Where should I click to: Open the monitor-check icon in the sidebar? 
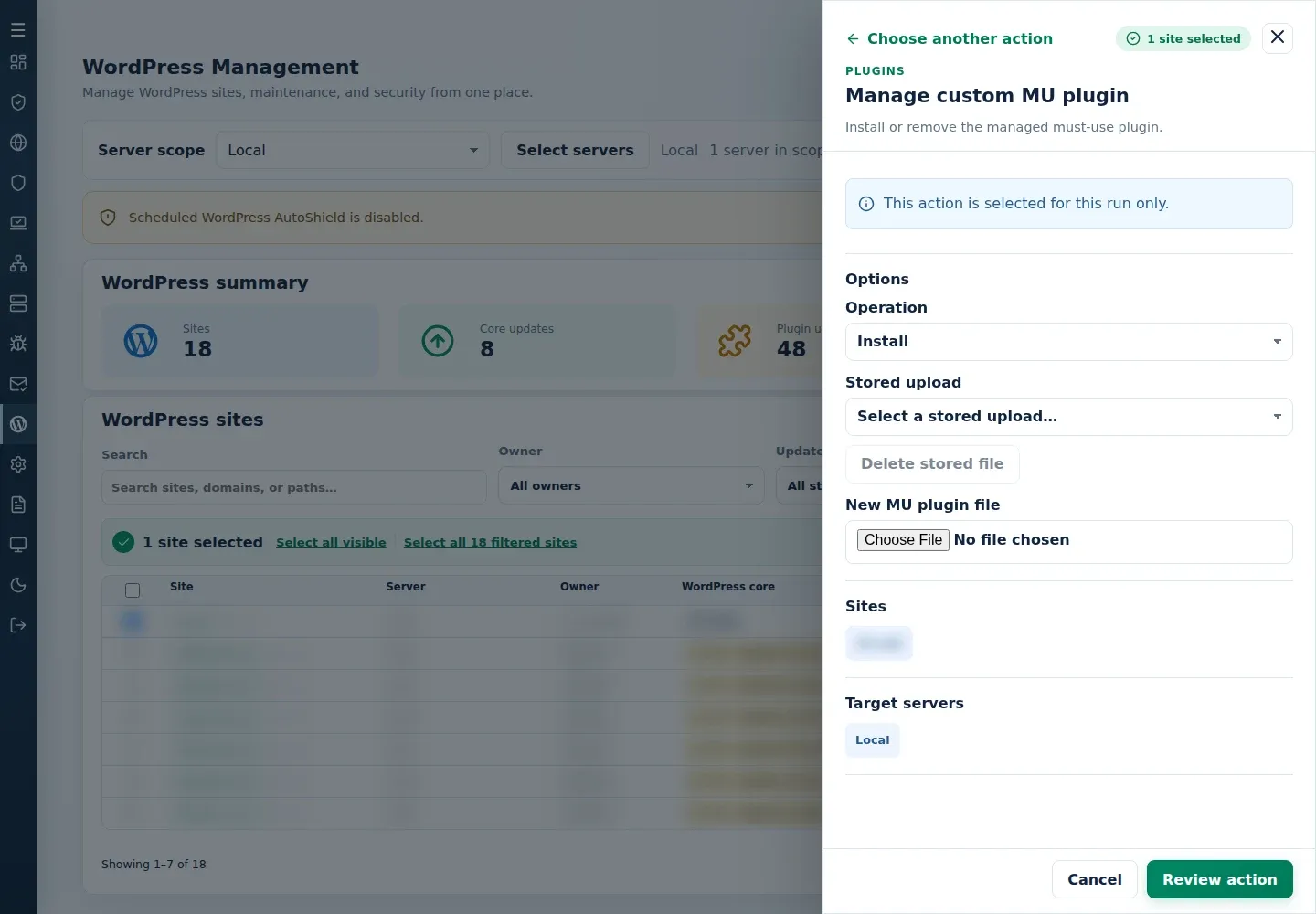point(18,223)
